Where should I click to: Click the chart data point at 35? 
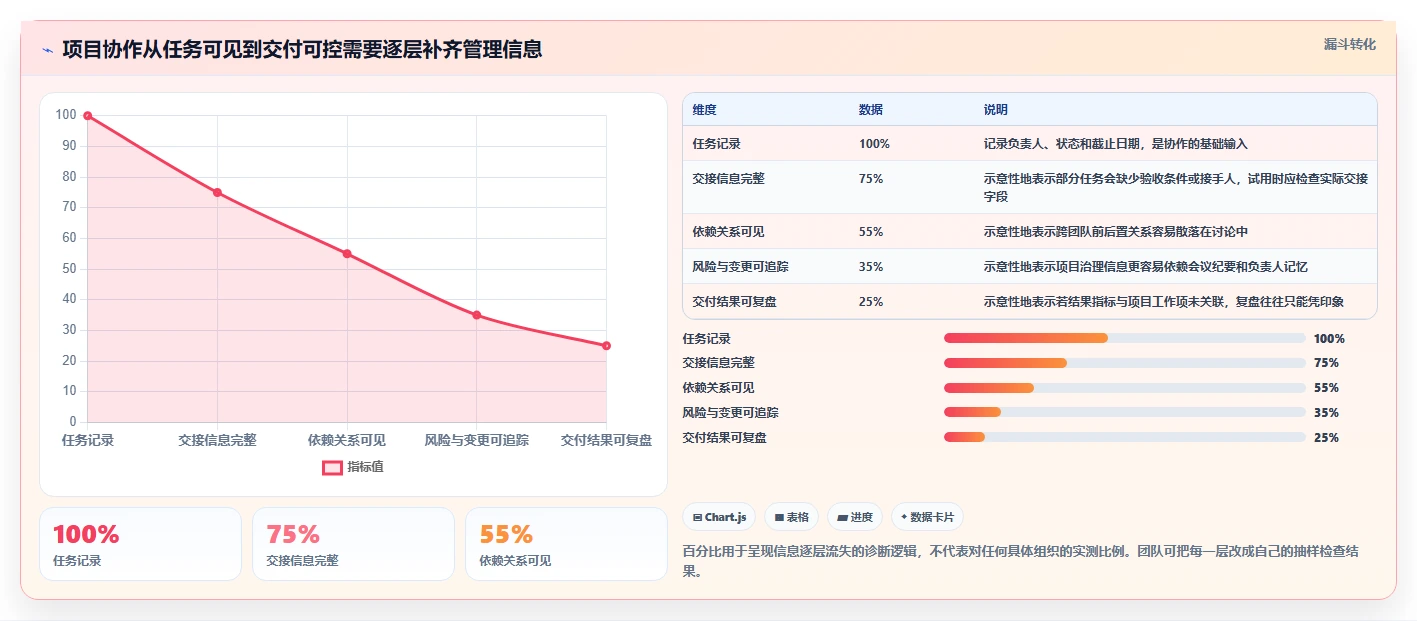tap(477, 315)
